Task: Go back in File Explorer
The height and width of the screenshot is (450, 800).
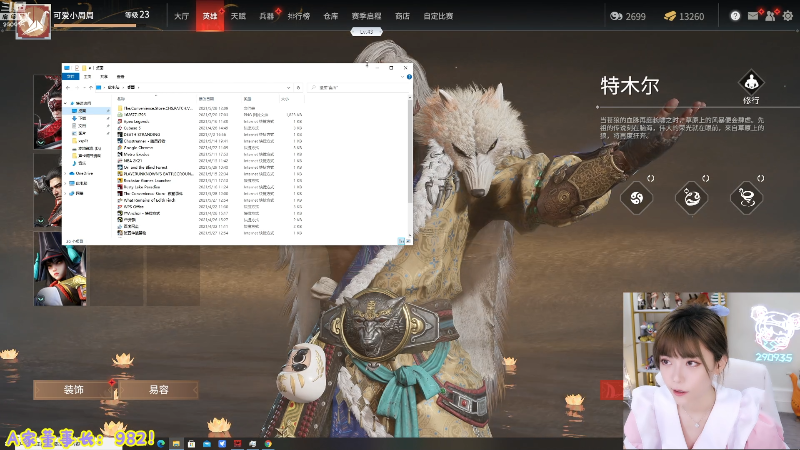Action: click(x=68, y=87)
